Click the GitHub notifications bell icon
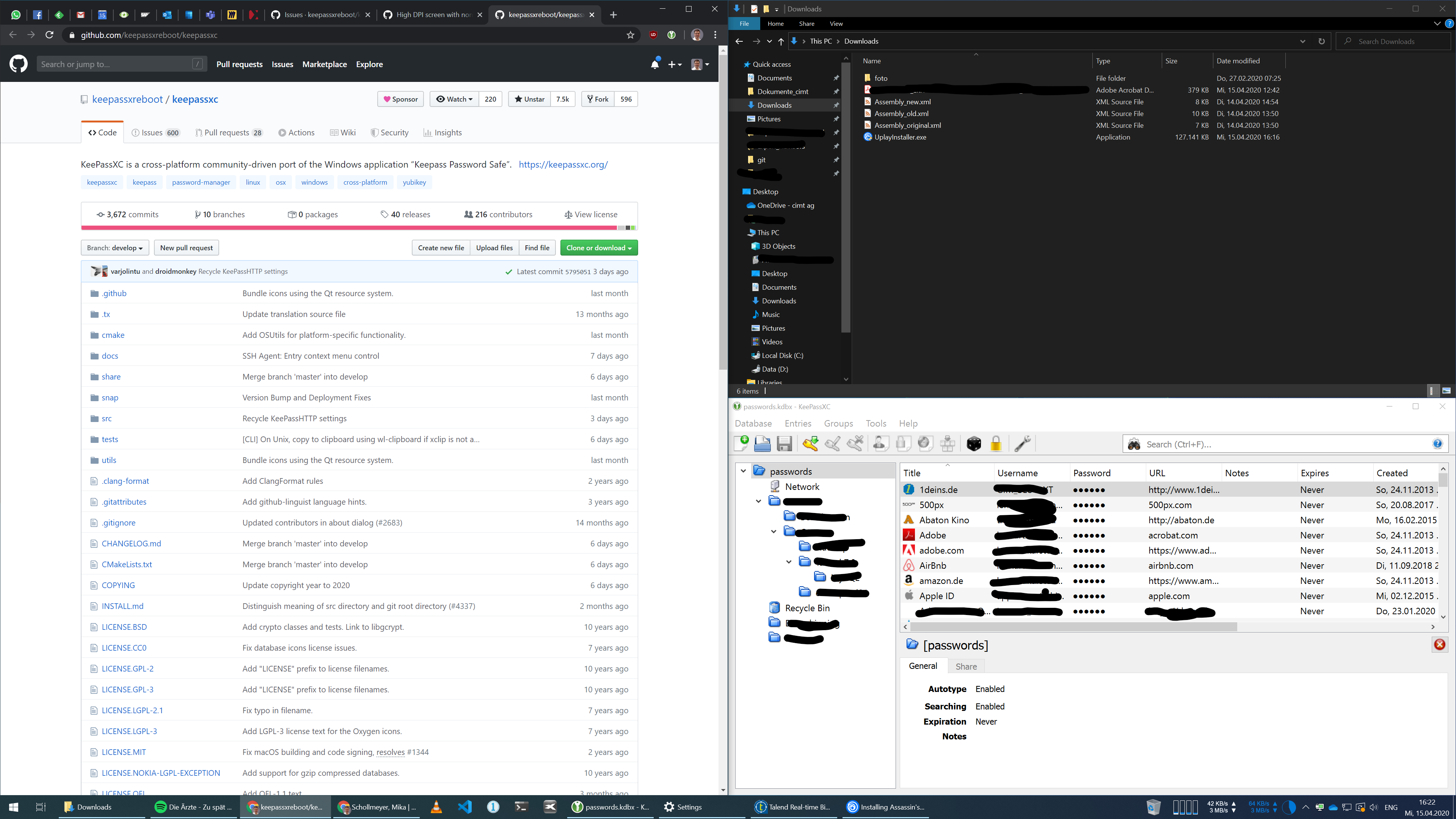Image resolution: width=1456 pixels, height=819 pixels. [654, 64]
